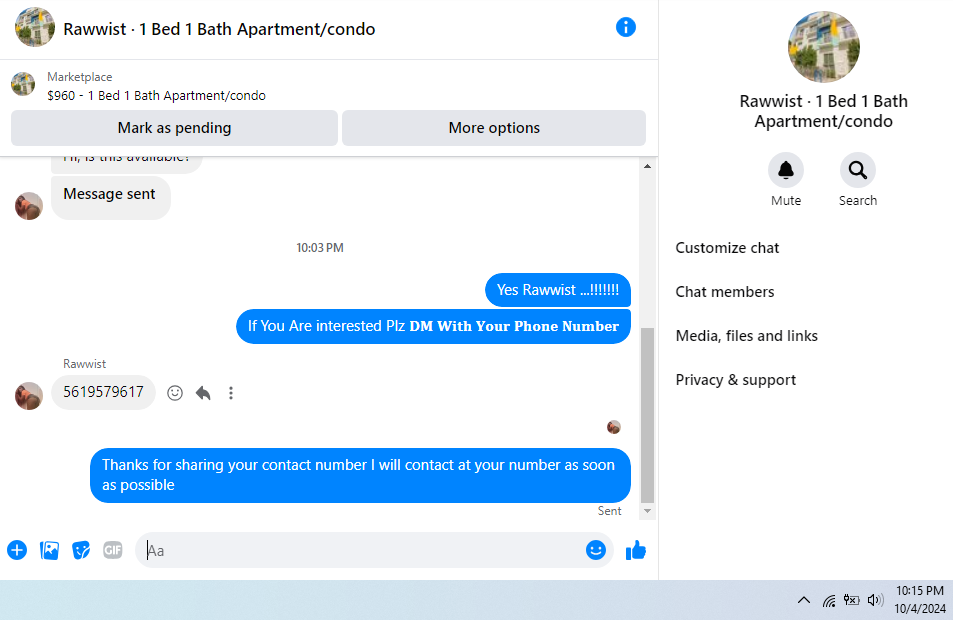Attach a photo or file
Screen dimensions: 953x620
[x=49, y=550]
